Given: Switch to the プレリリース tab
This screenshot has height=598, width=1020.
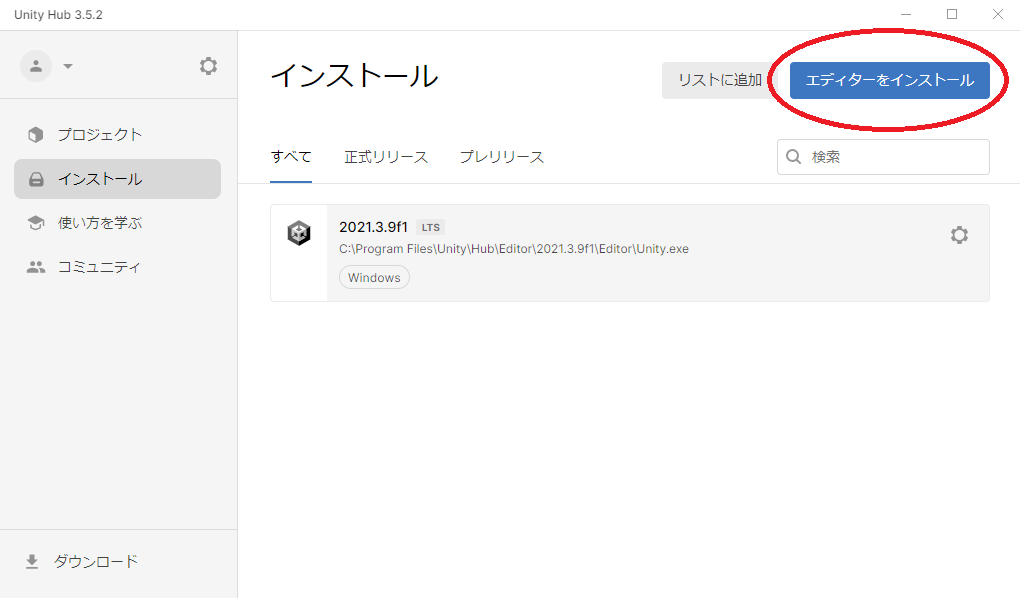Looking at the screenshot, I should (x=502, y=157).
